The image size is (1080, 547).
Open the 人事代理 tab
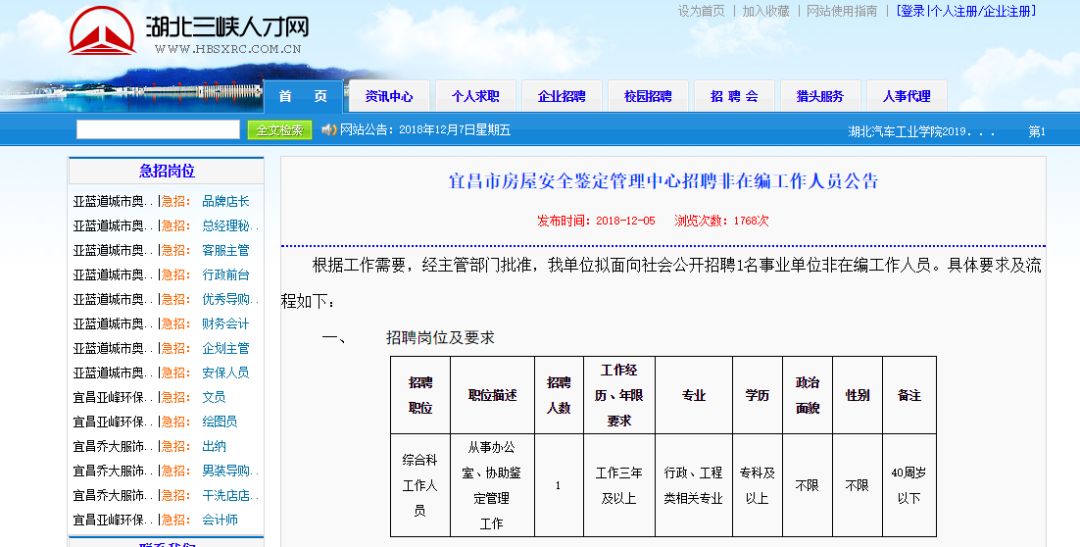click(x=906, y=97)
